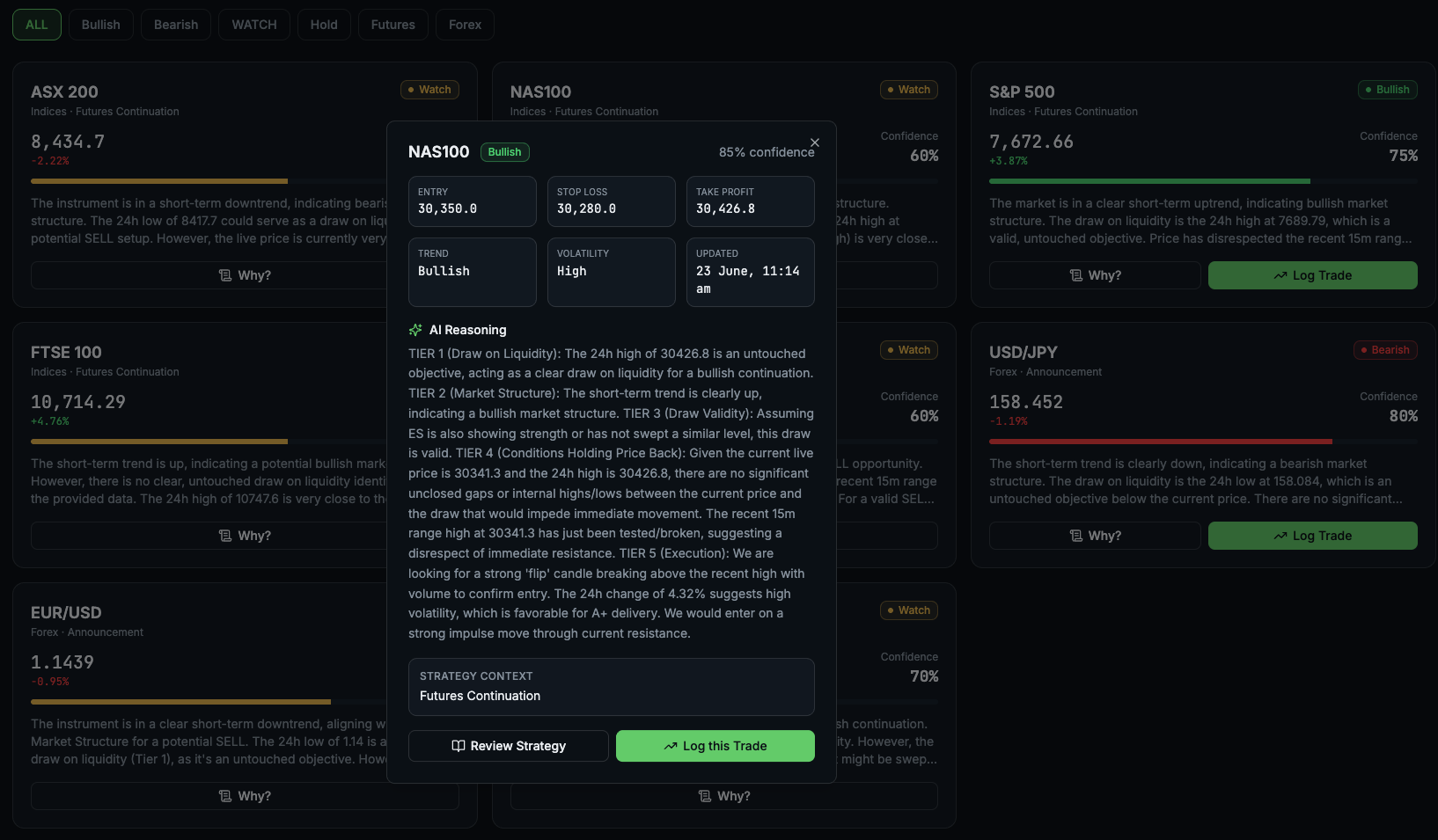Click the Watch badge beside the 70% card
The width and height of the screenshot is (1438, 840).
909,610
